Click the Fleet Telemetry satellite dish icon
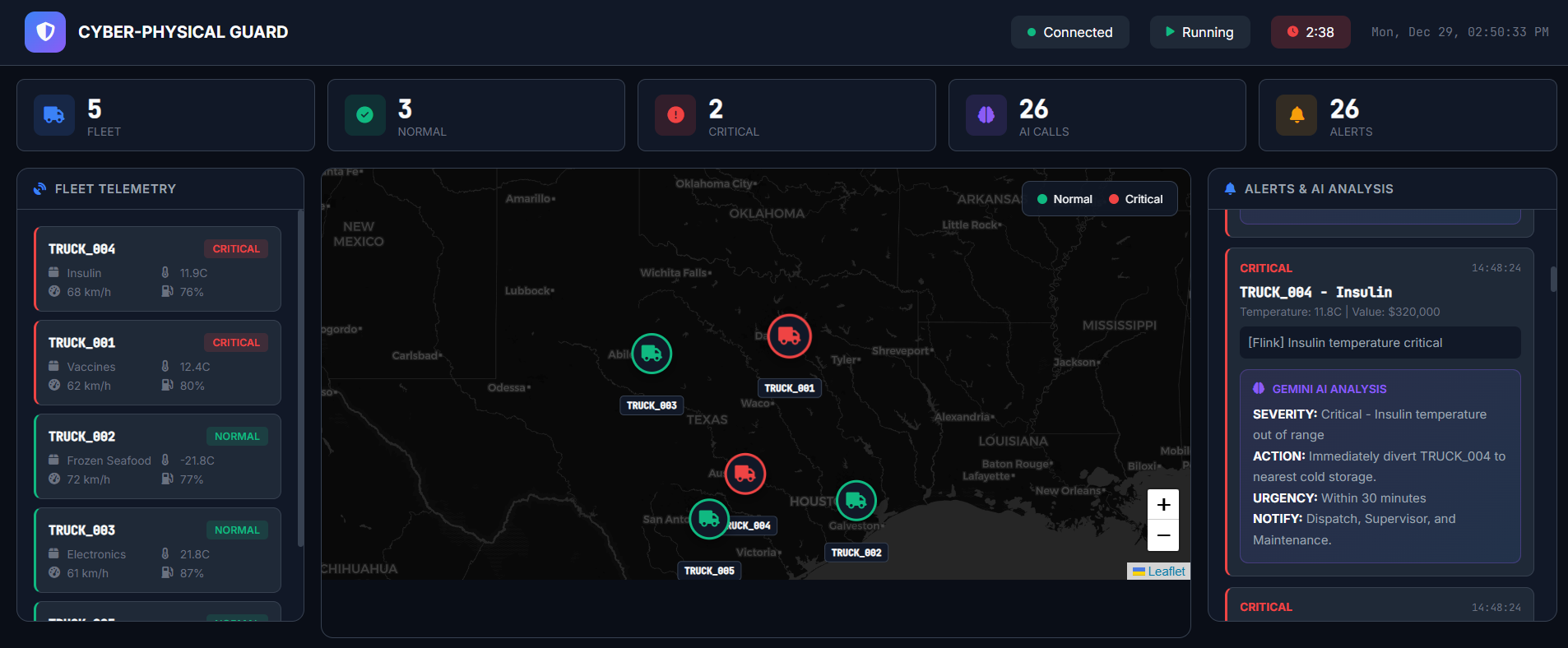 pyautogui.click(x=39, y=189)
